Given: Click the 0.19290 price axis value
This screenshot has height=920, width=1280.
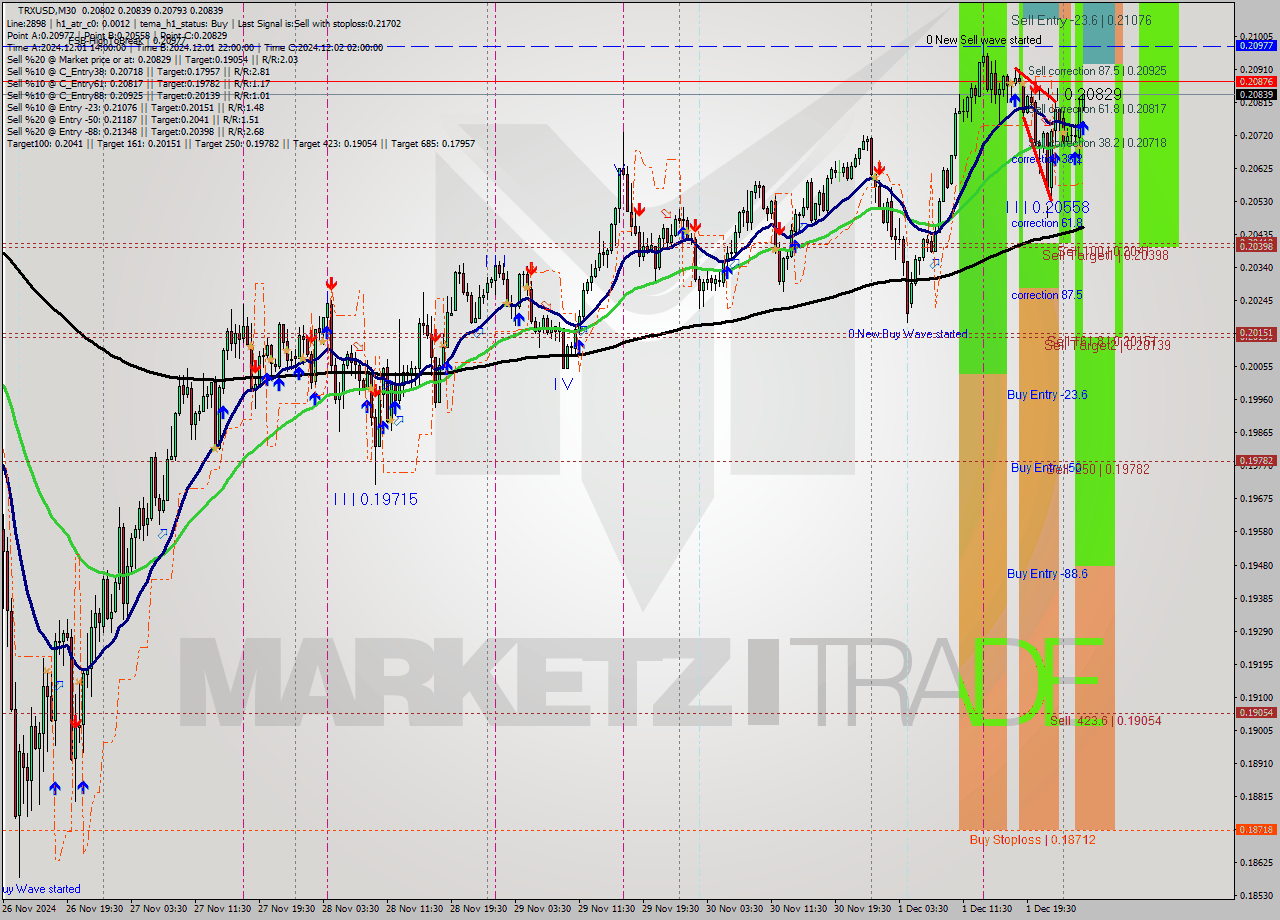Looking at the screenshot, I should coord(1257,632).
